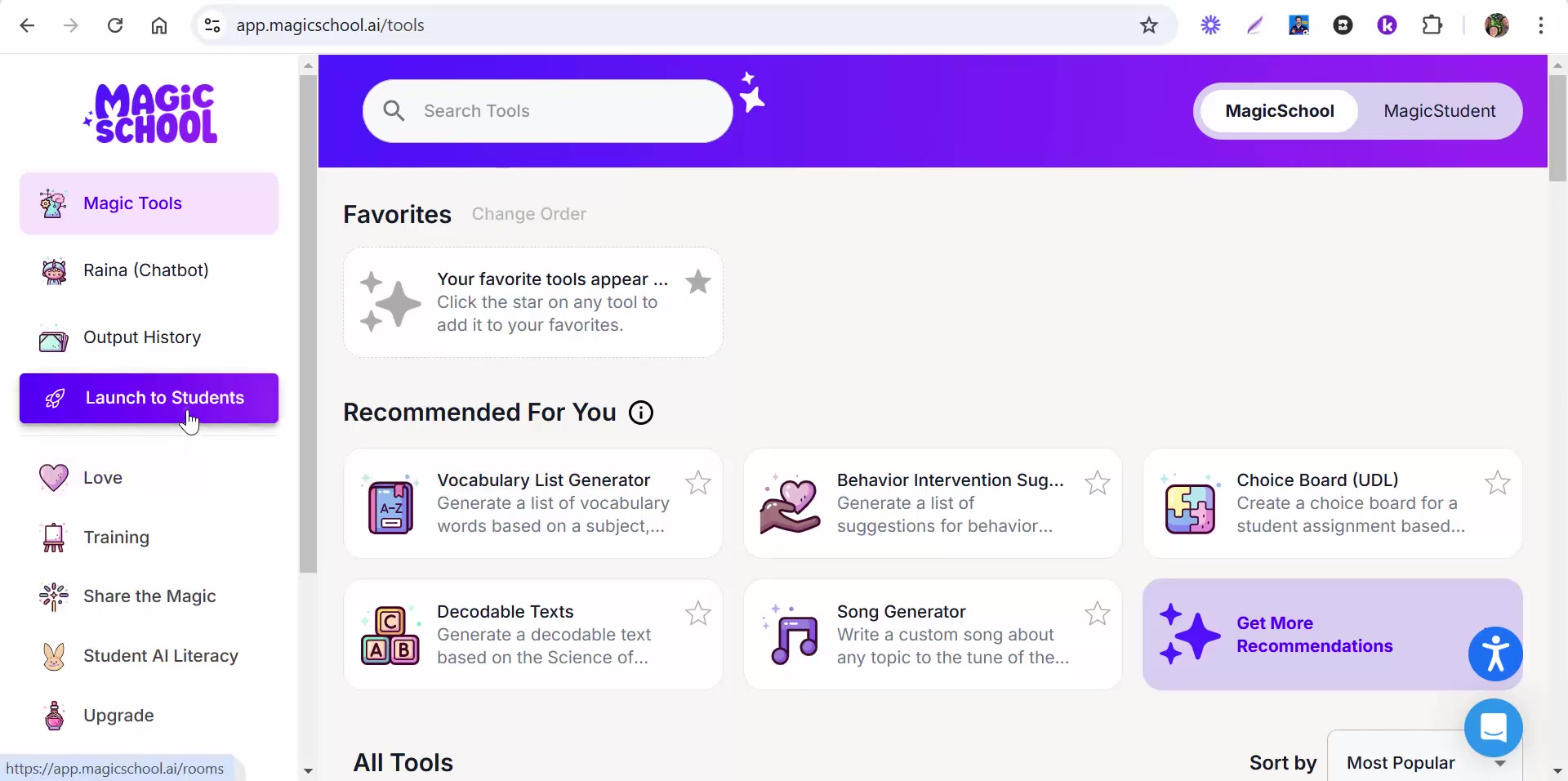Viewport: 1568px width, 781px height.
Task: Click the browser address bar URL
Action: 330,25
